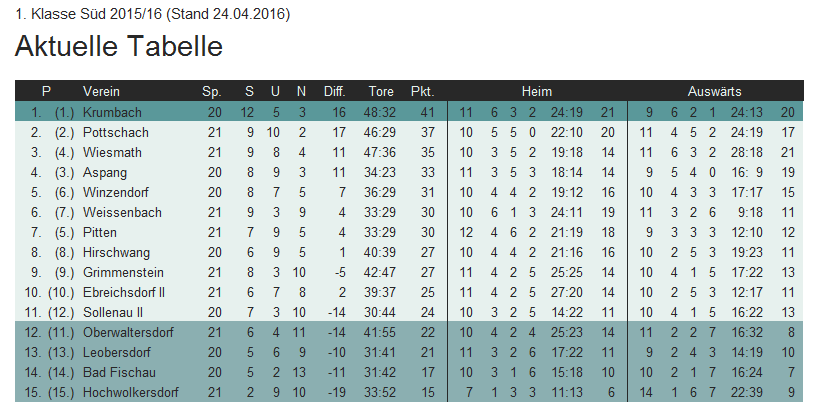Click the Krumbach team name
The height and width of the screenshot is (409, 818).
coord(112,112)
